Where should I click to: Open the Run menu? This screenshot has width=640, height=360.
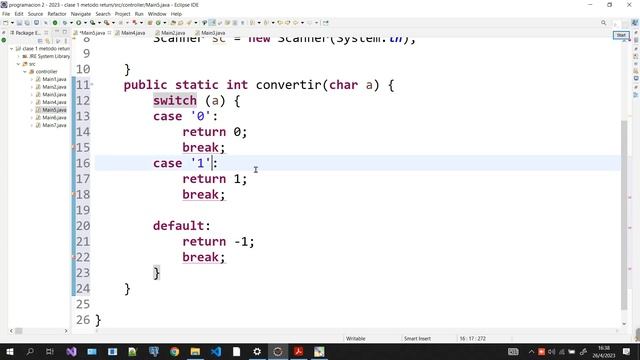pyautogui.click(x=139, y=14)
